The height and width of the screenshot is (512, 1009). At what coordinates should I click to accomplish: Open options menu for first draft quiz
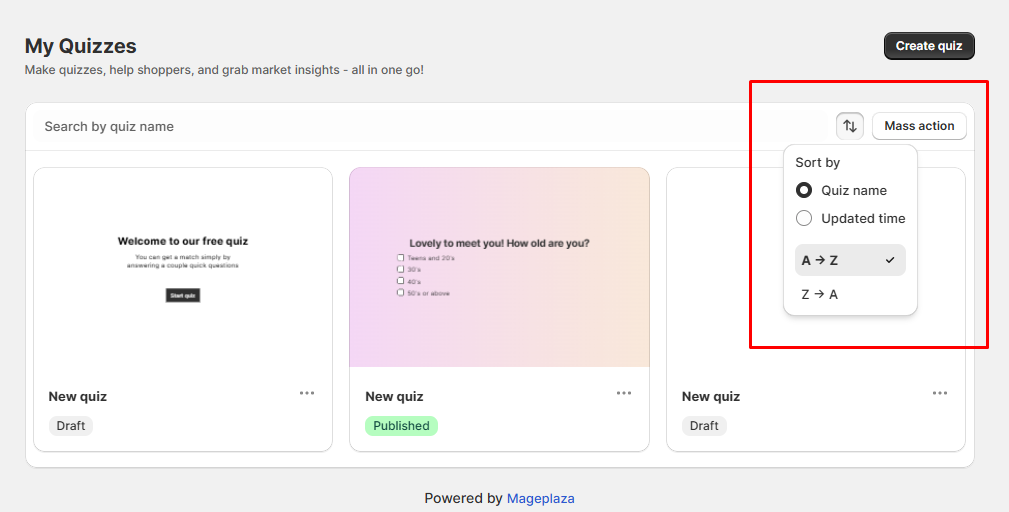tap(307, 393)
